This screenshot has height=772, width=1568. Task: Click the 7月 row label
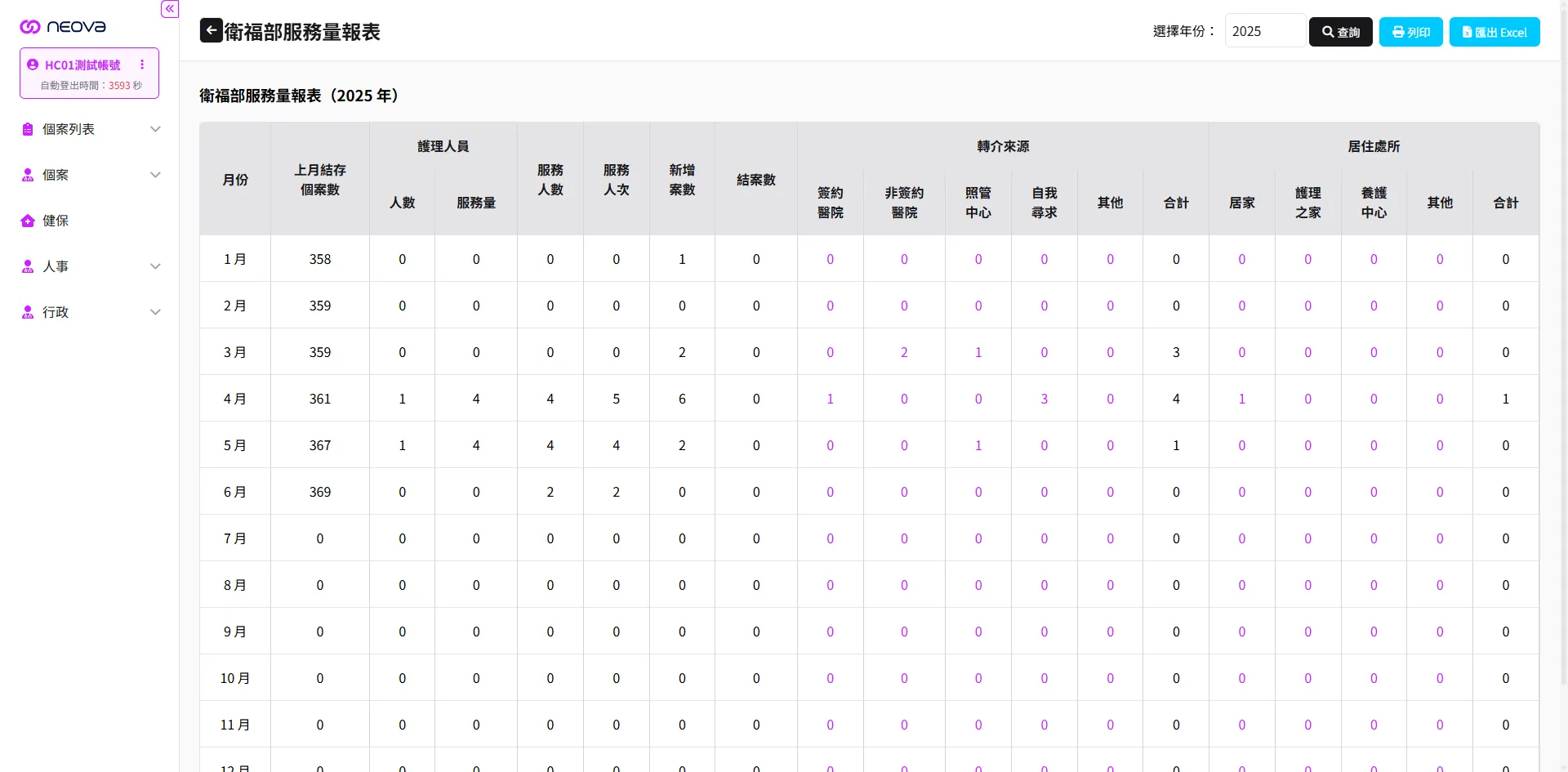235,538
